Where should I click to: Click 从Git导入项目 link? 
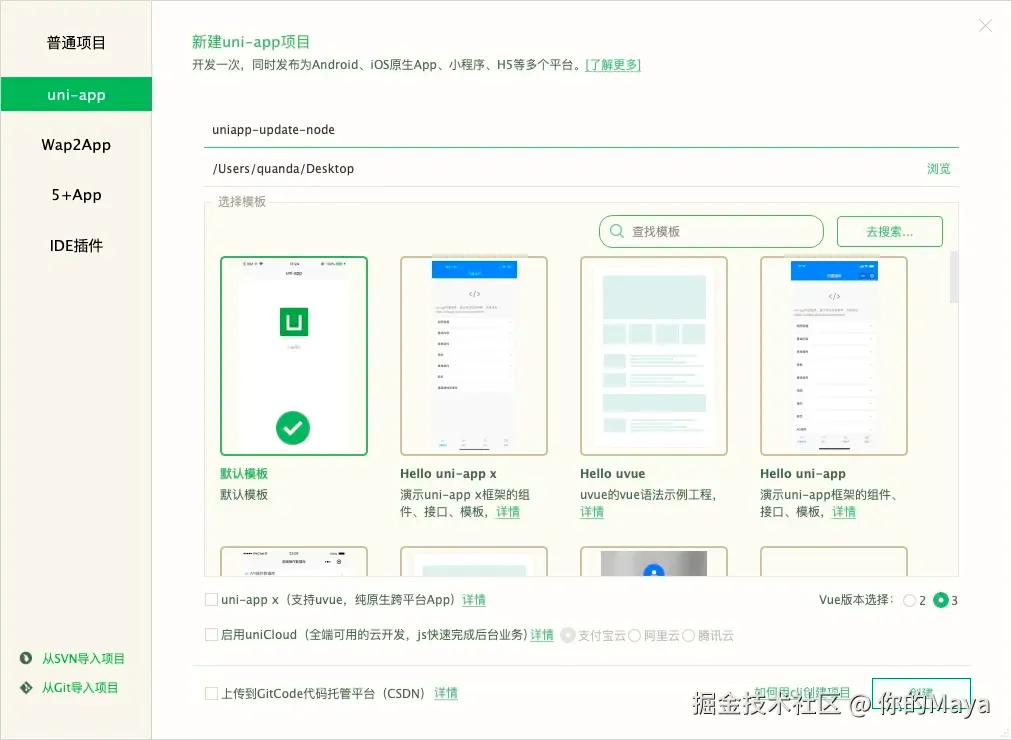coord(80,688)
